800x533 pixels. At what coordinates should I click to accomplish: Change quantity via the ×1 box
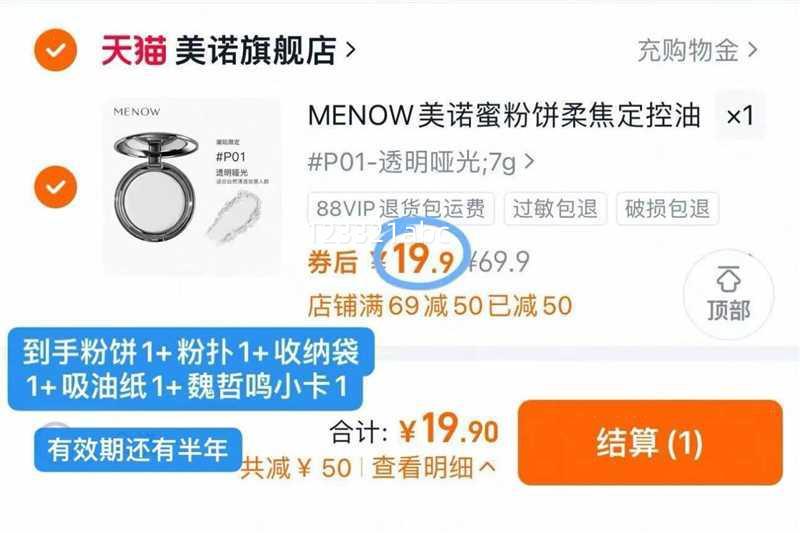point(740,115)
